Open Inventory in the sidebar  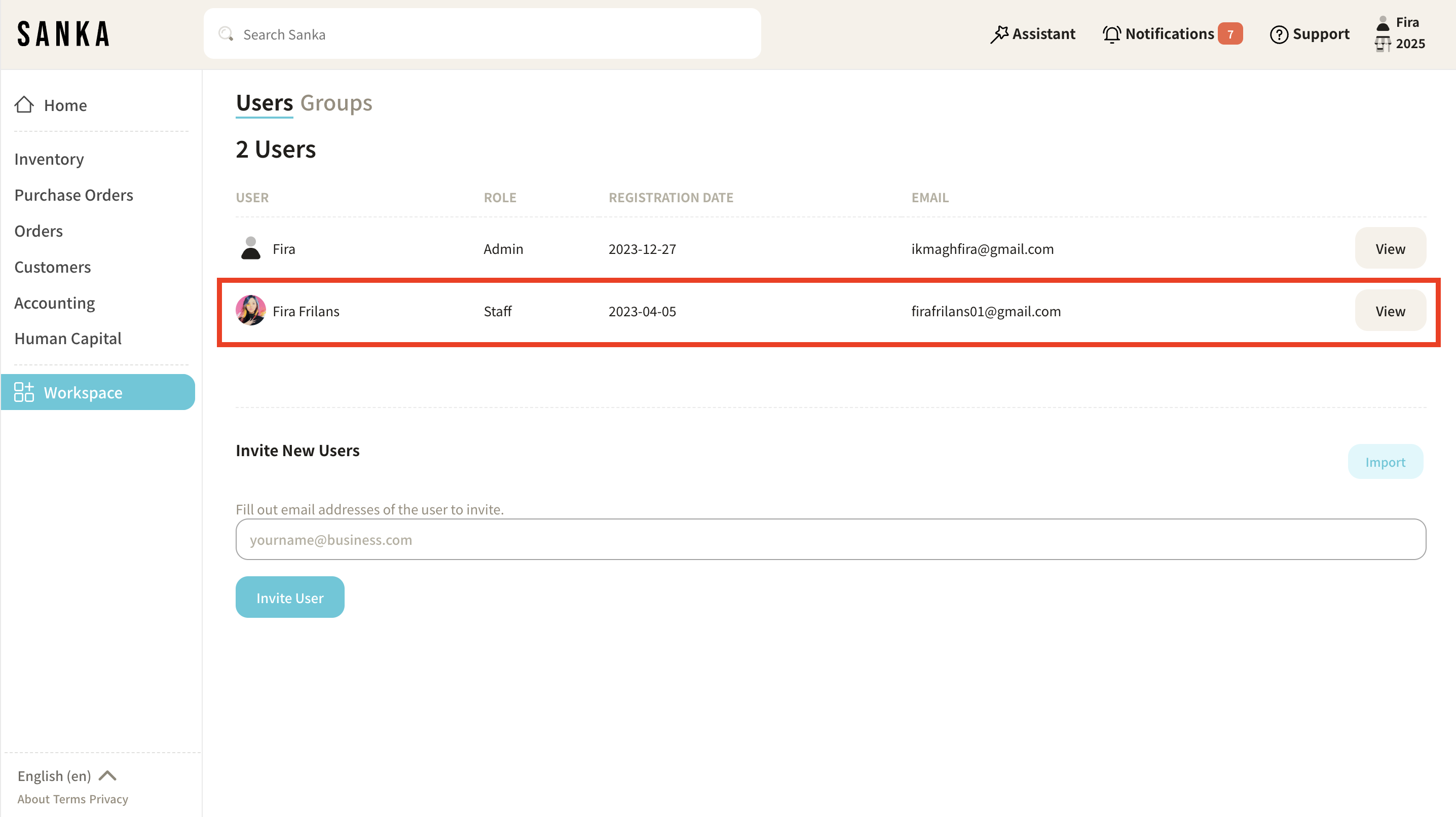pyautogui.click(x=49, y=159)
